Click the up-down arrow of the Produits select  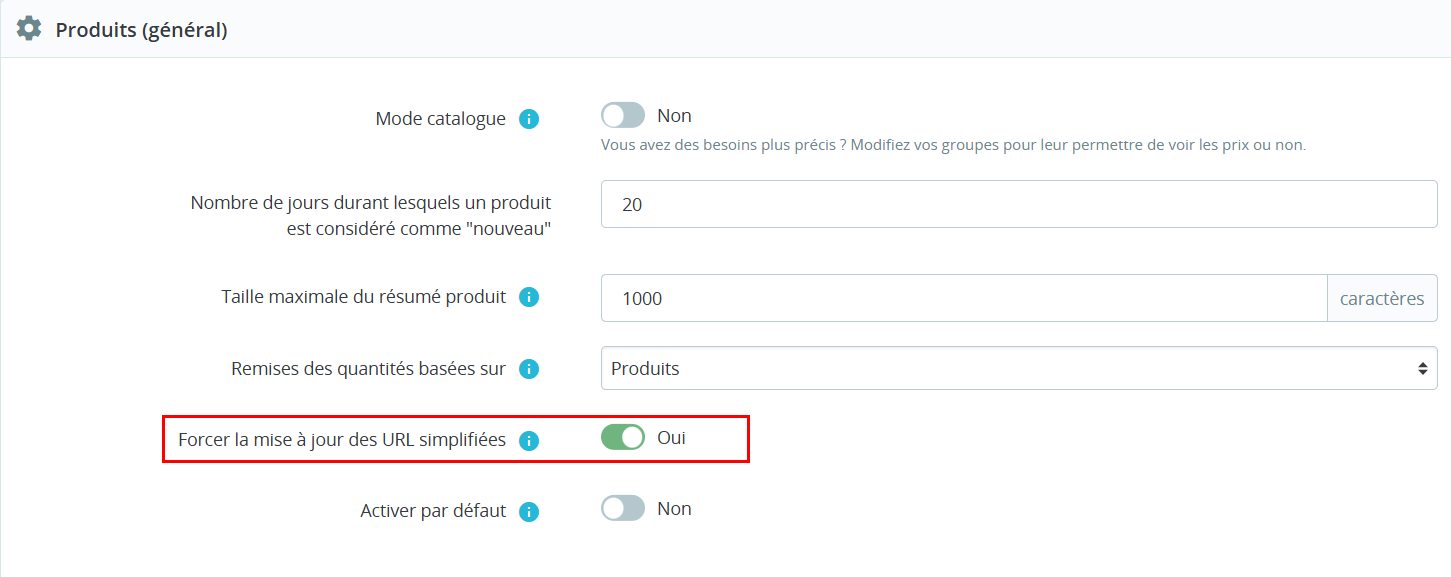pyautogui.click(x=1422, y=369)
